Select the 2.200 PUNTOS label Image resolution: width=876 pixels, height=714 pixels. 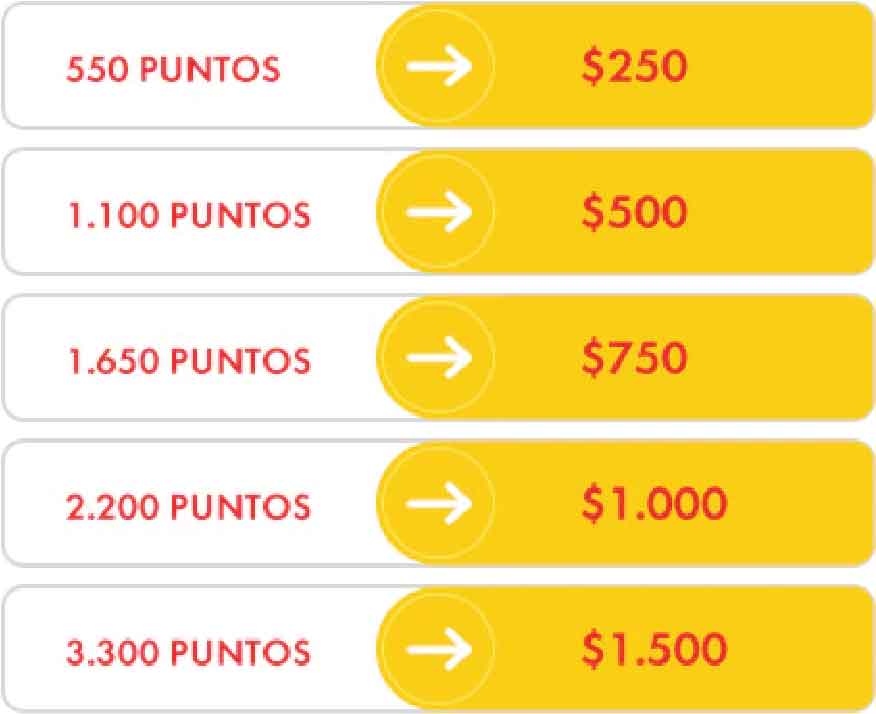click(188, 506)
